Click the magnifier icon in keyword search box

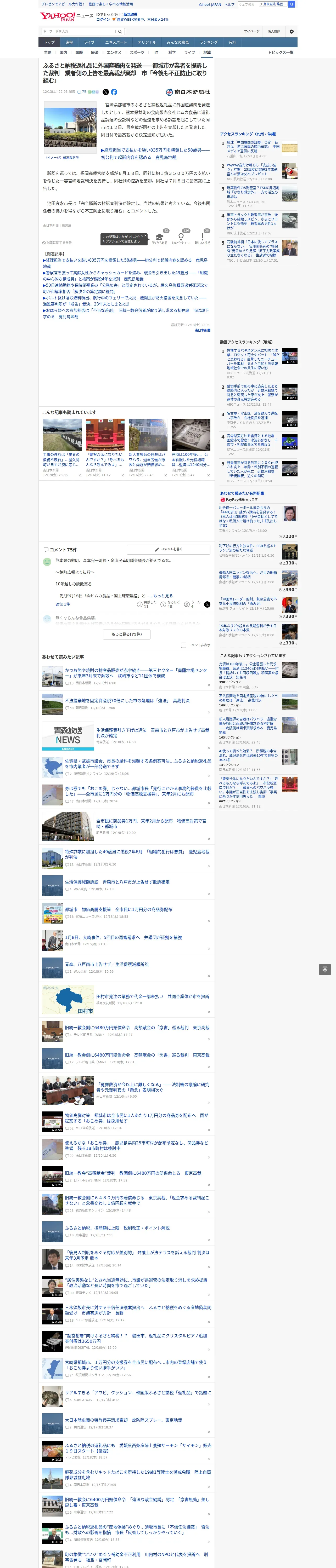[x=120, y=32]
